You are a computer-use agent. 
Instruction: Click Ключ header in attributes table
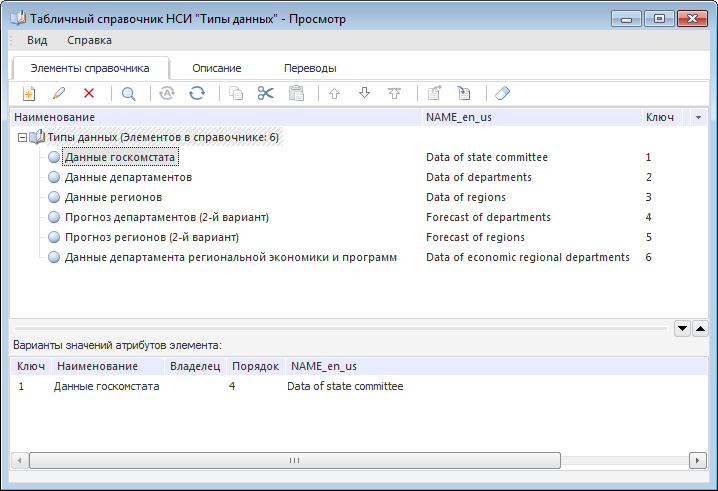point(31,366)
